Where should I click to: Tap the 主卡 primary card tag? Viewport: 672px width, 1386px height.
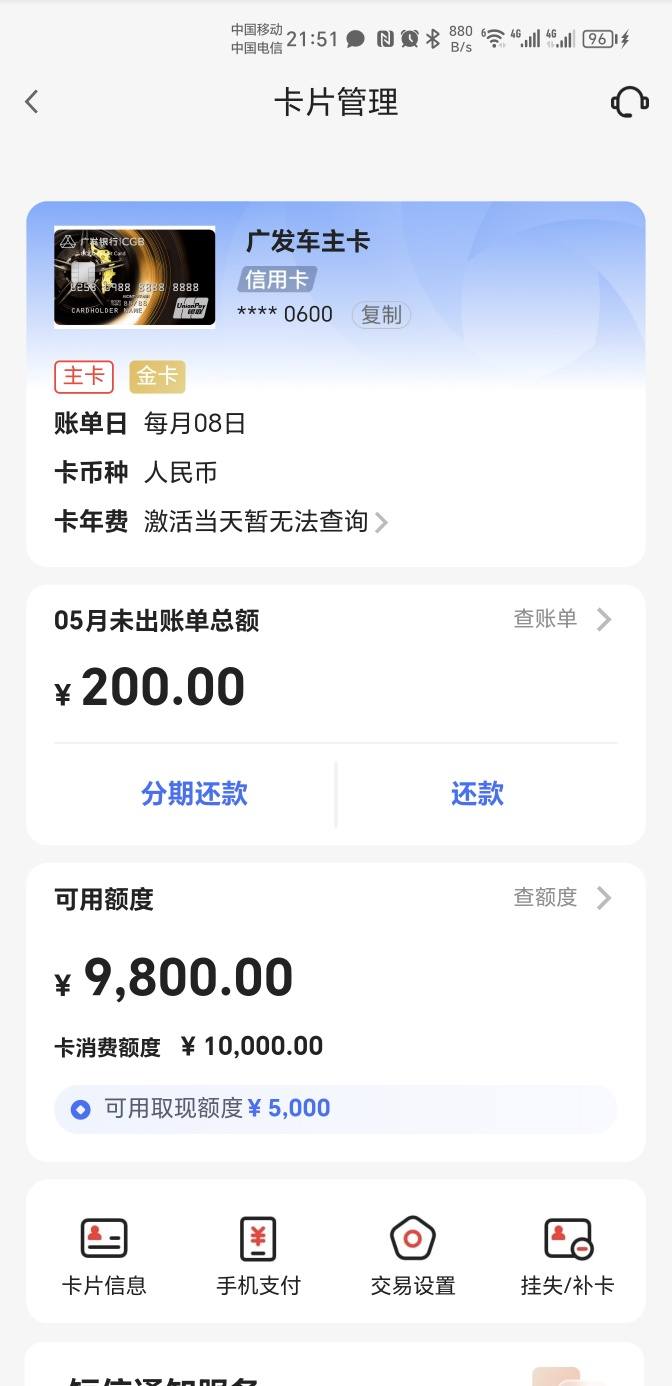(x=84, y=376)
